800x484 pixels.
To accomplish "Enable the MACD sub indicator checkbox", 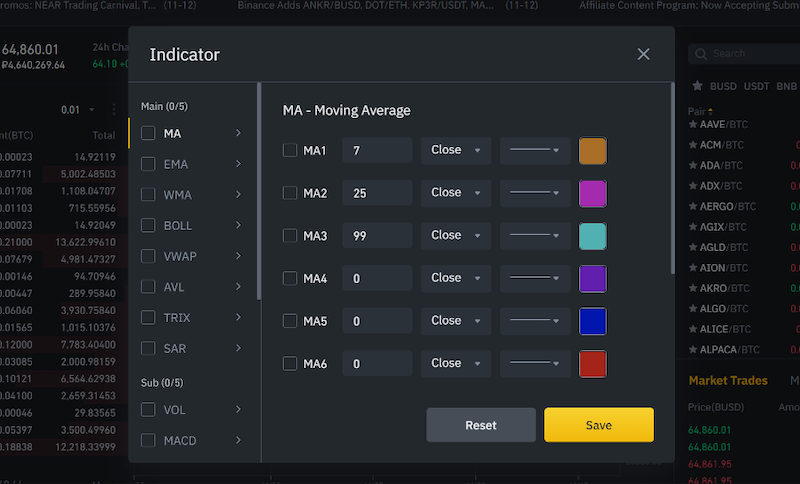I will click(x=148, y=440).
